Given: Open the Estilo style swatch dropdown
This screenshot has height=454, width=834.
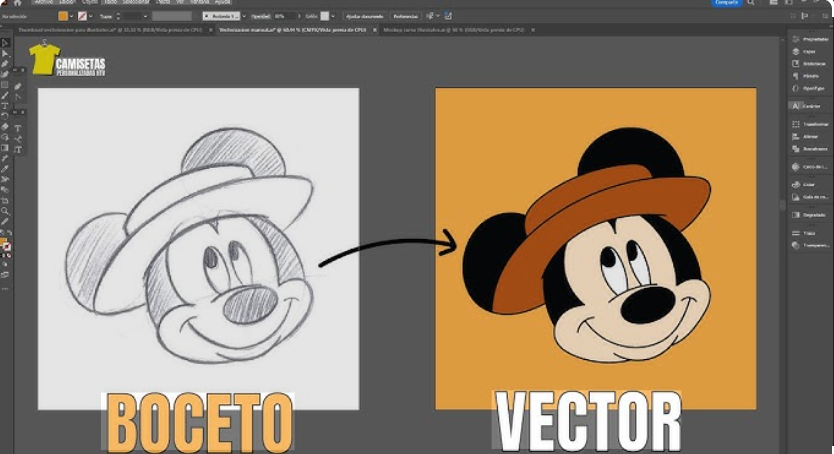Looking at the screenshot, I should click(333, 16).
